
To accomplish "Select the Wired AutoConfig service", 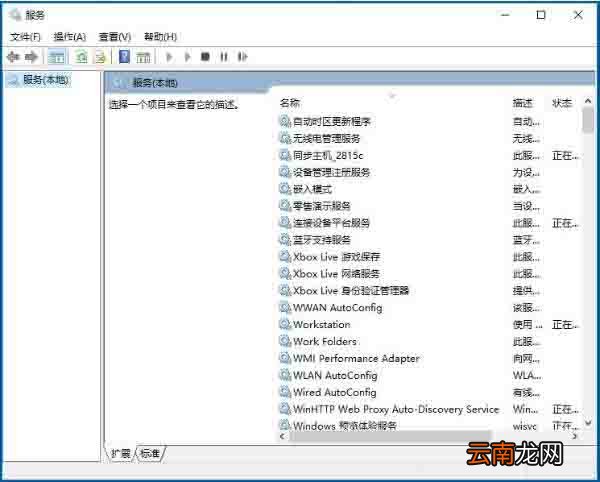I will pos(335,392).
